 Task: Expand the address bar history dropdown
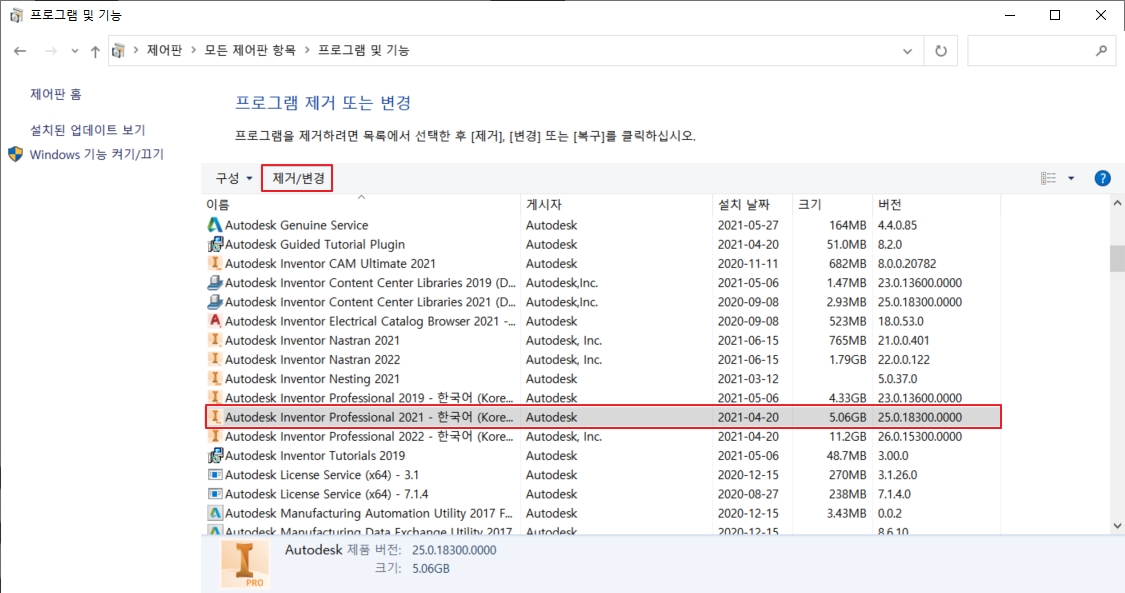coord(908,51)
